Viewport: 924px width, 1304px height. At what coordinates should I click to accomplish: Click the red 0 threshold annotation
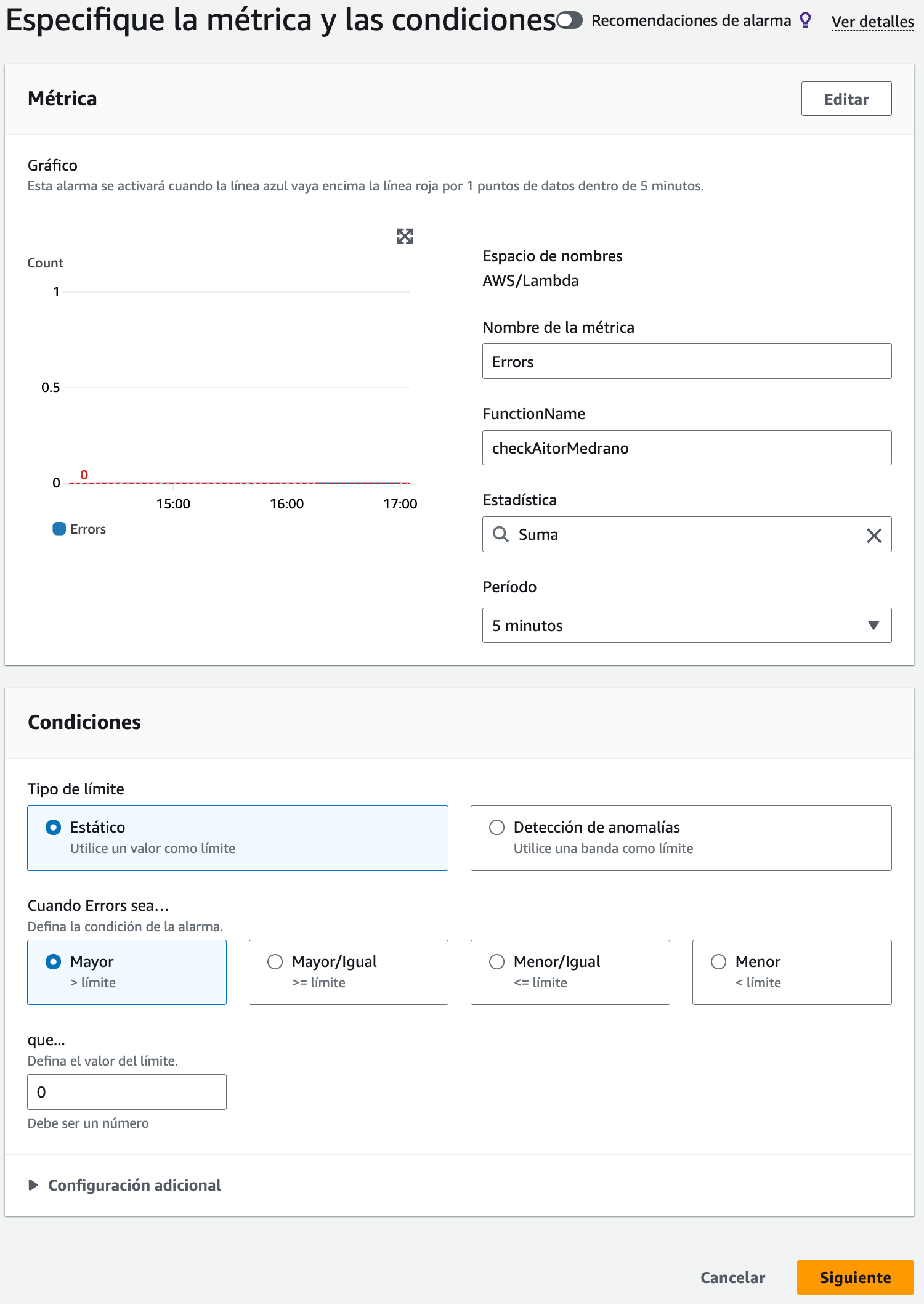coord(84,475)
